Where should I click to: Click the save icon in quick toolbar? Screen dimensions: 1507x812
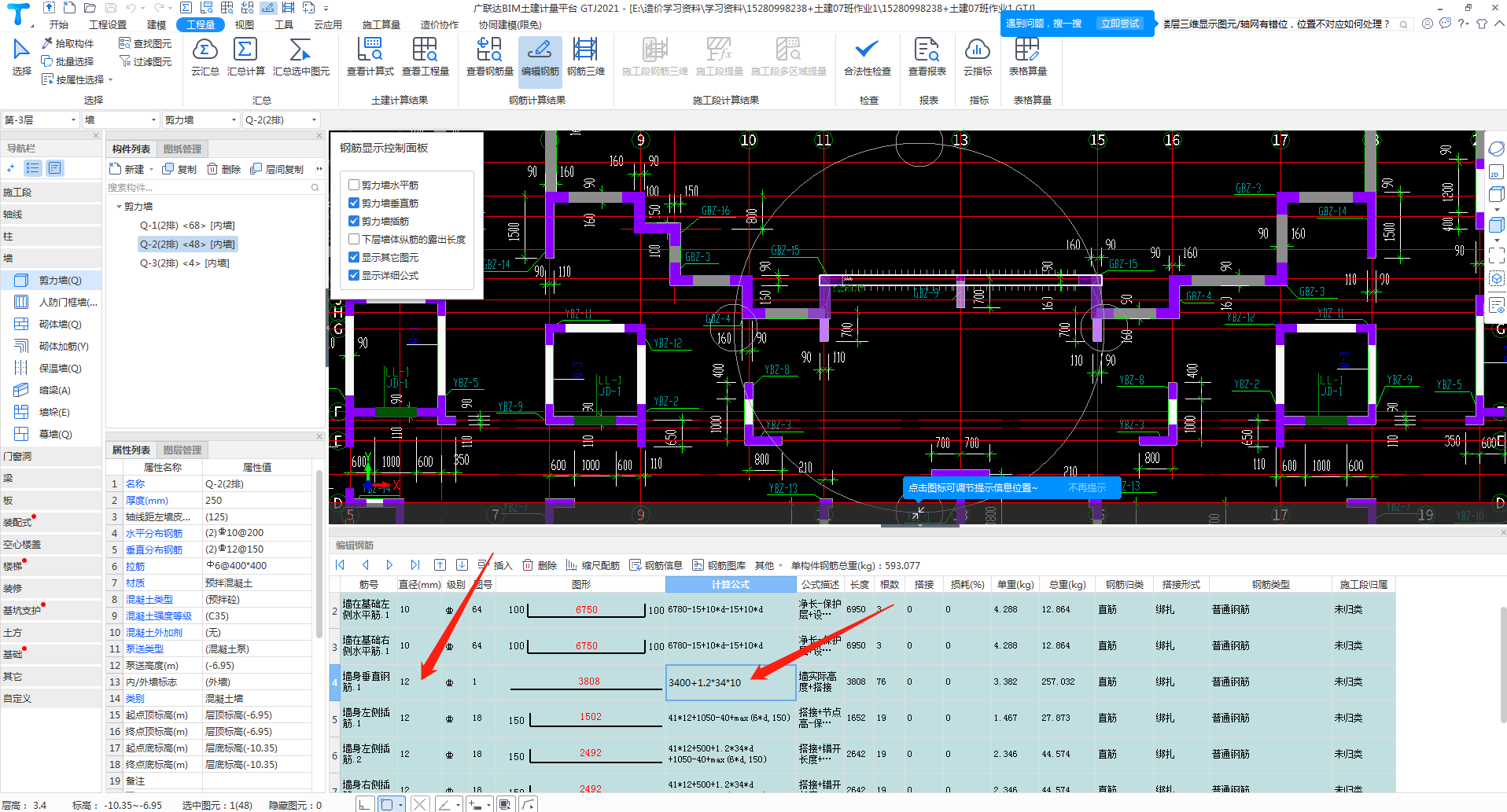click(110, 7)
